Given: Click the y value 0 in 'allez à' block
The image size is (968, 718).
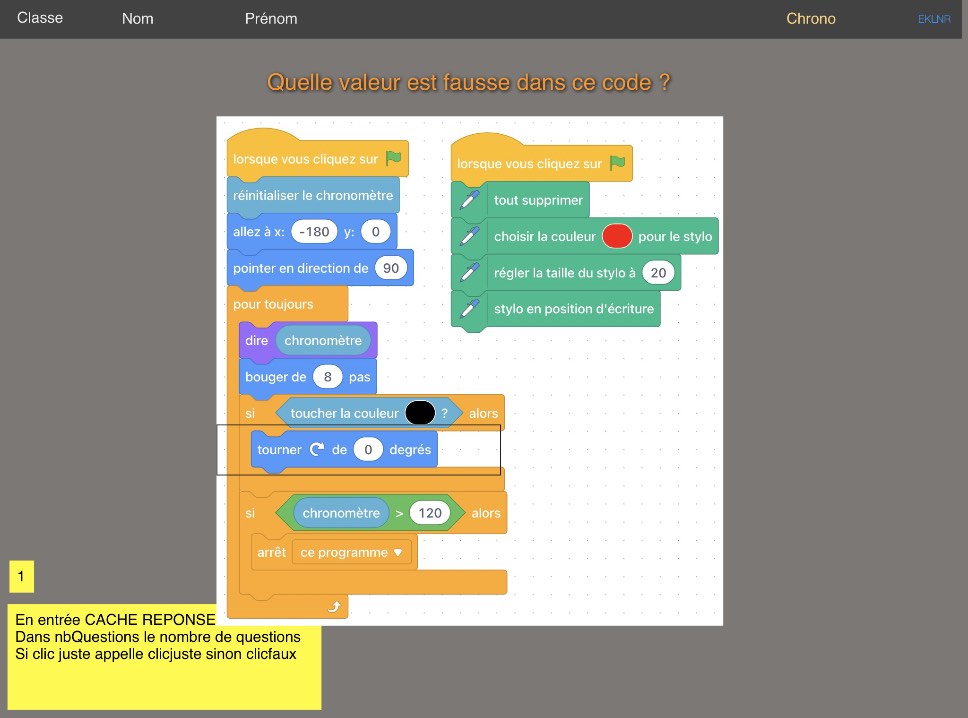Looking at the screenshot, I should click(x=375, y=232).
